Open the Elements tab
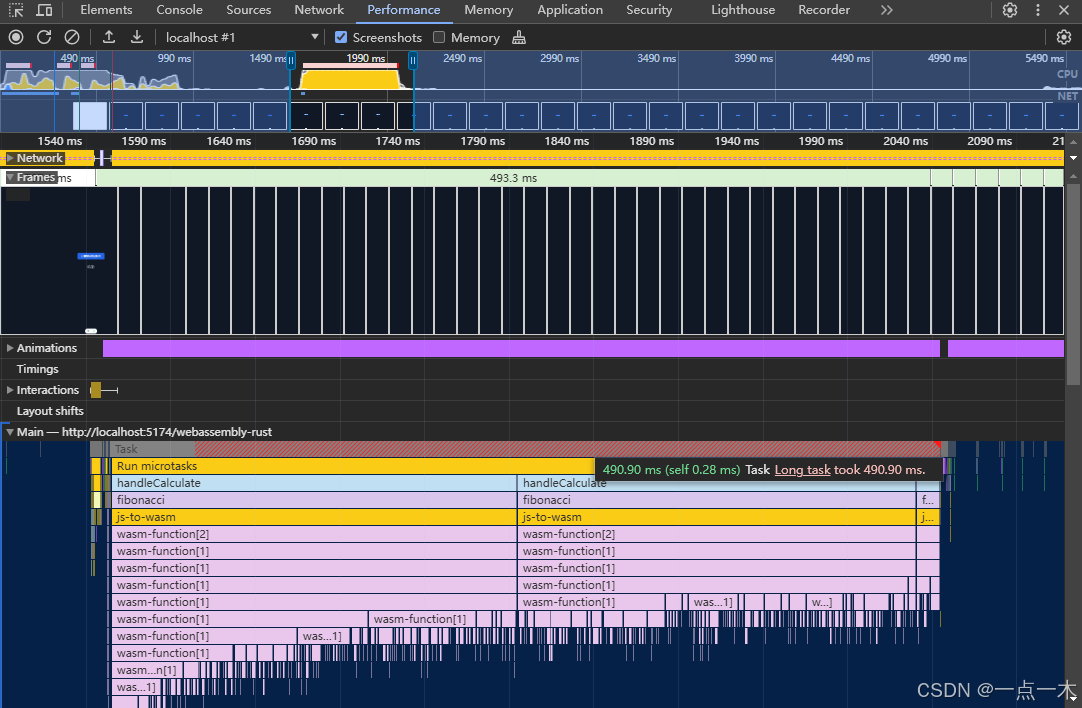1082x708 pixels. (106, 10)
